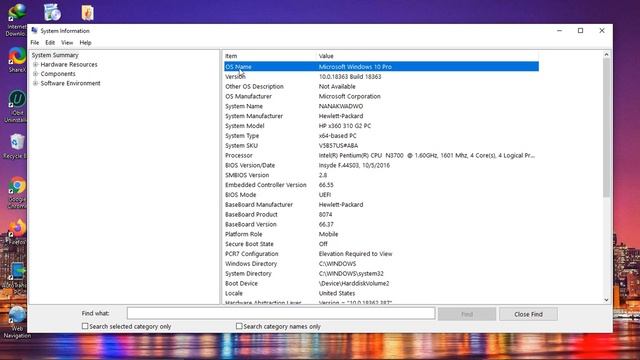Select the Software Environment tree item

click(x=70, y=83)
